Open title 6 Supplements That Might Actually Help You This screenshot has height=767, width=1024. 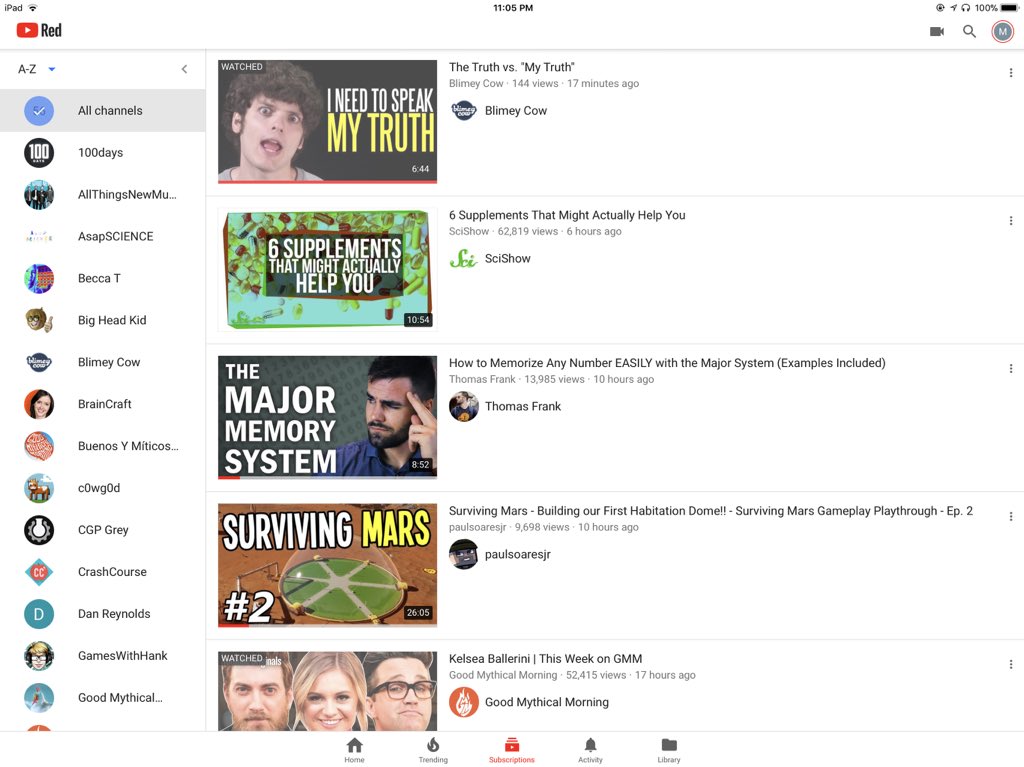[567, 215]
